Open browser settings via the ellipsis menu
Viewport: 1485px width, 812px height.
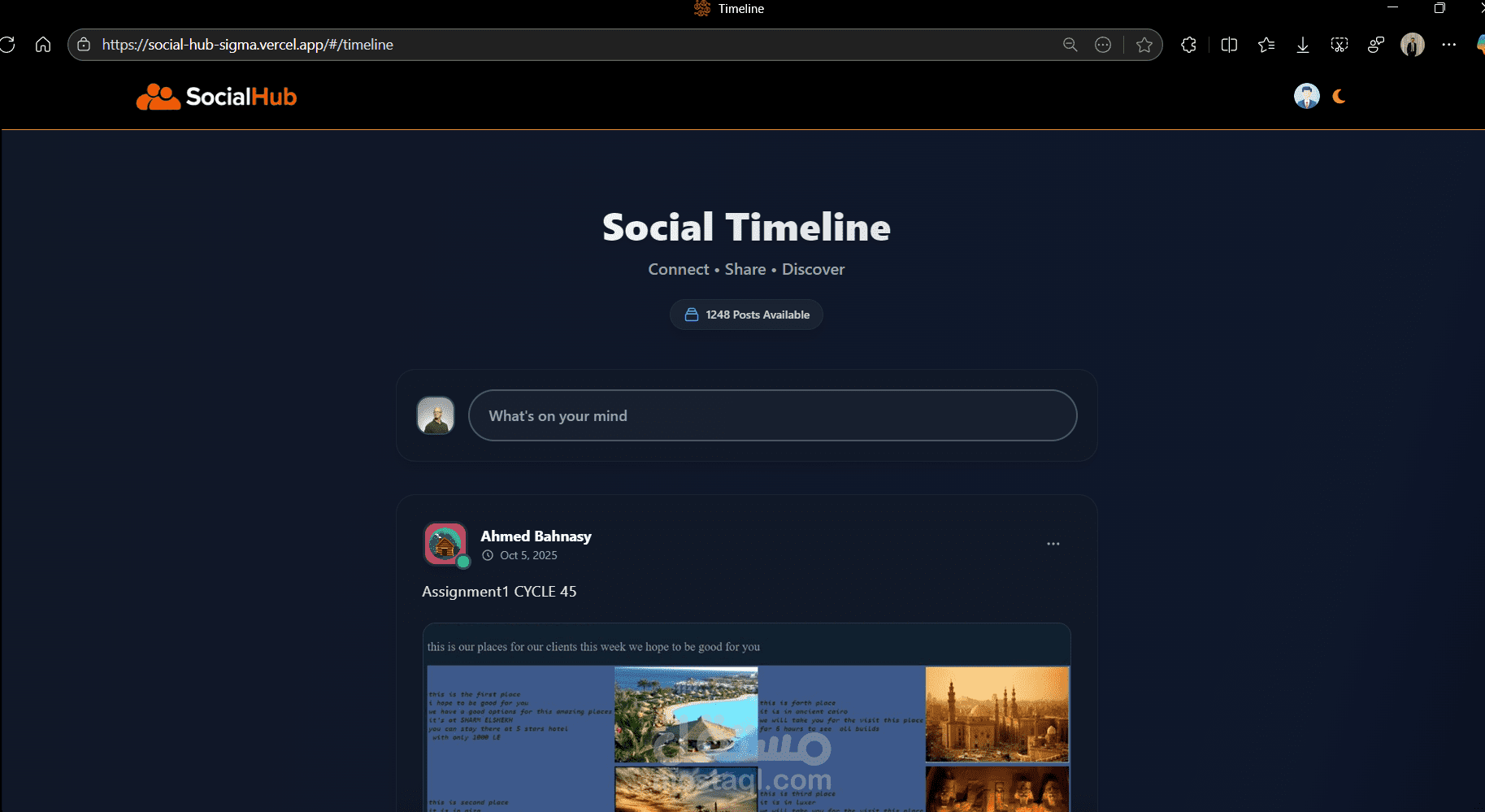(1449, 45)
